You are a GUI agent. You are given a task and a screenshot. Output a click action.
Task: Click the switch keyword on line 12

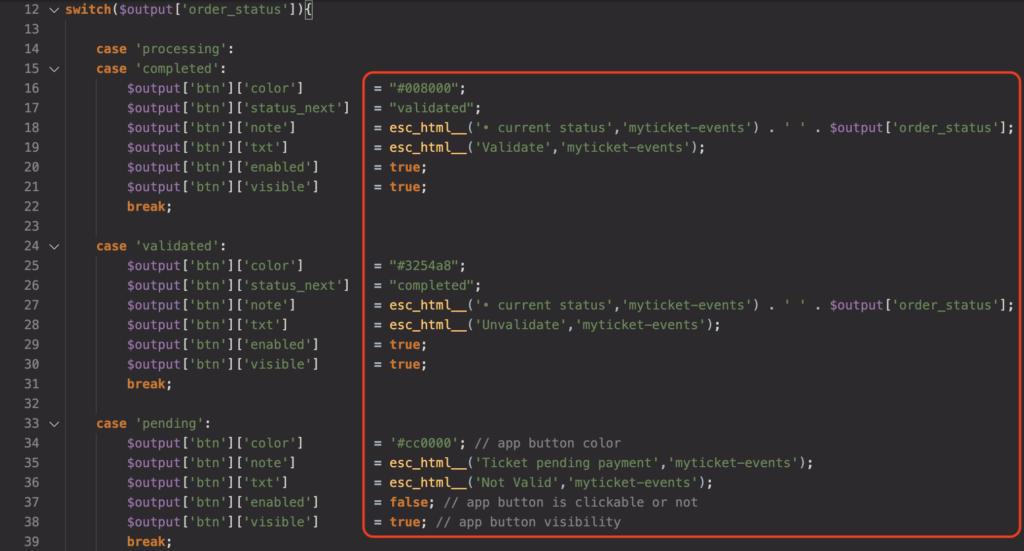[88, 10]
